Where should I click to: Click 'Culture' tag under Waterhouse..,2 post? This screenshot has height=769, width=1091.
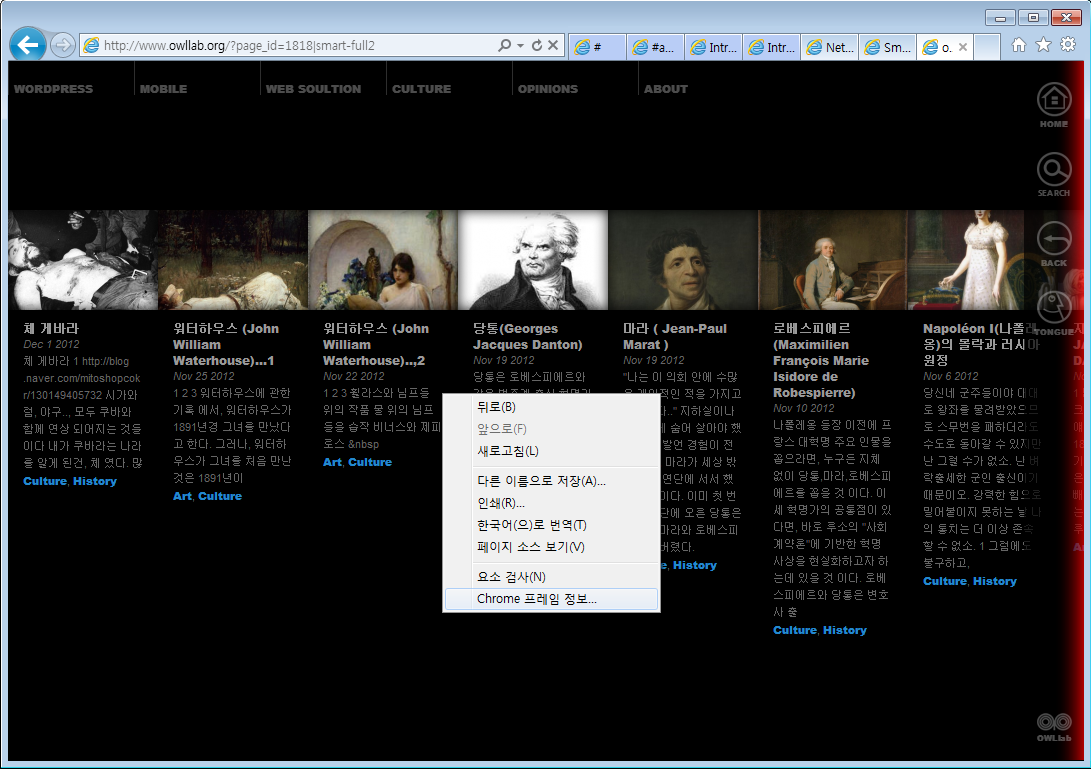click(x=370, y=462)
